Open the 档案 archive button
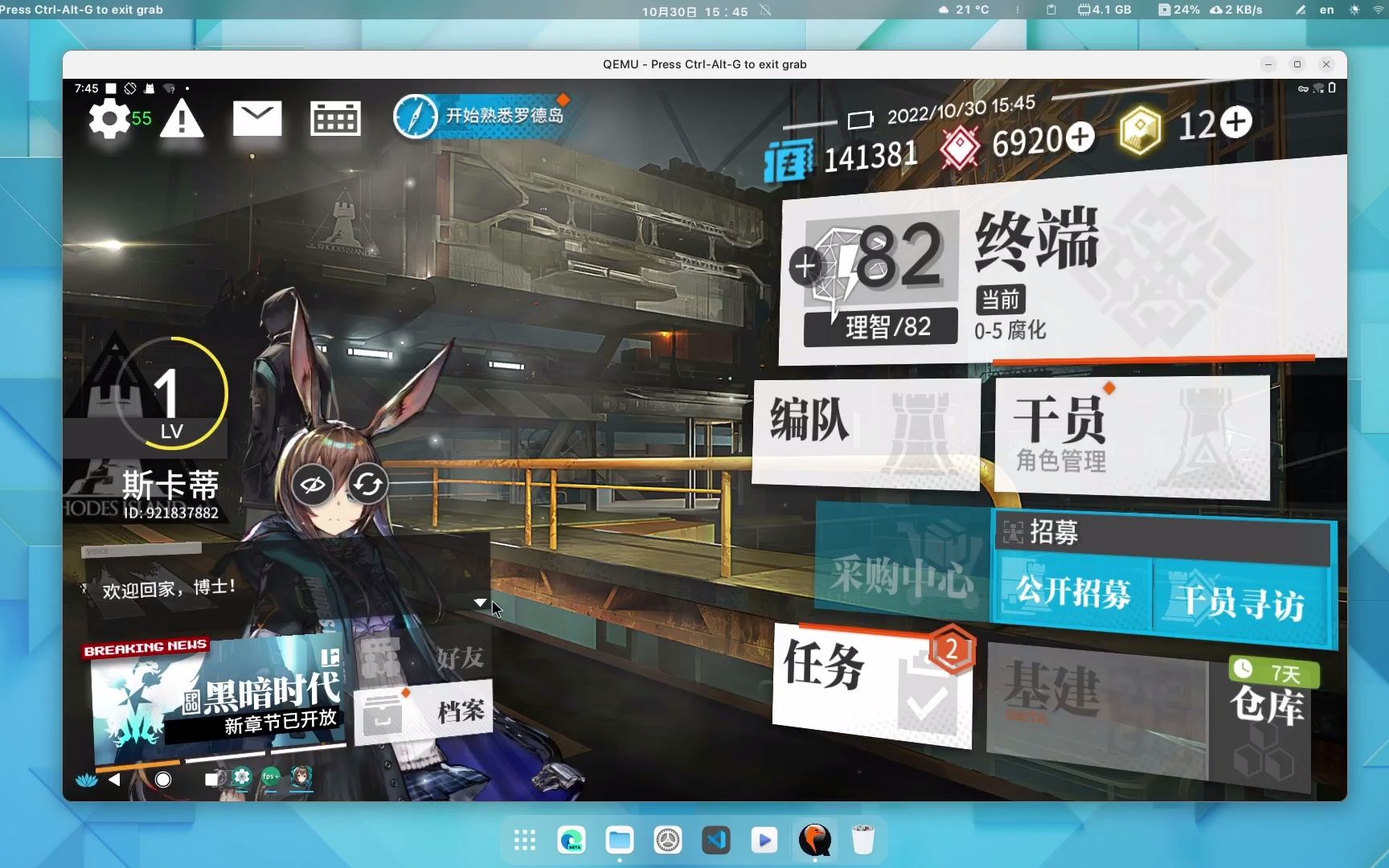This screenshot has width=1389, height=868. 423,711
